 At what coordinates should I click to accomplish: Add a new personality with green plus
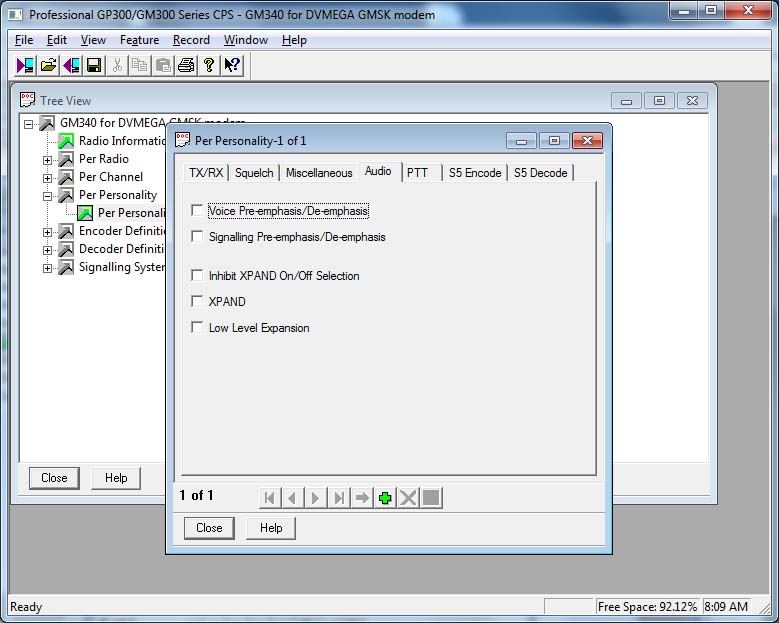(385, 497)
